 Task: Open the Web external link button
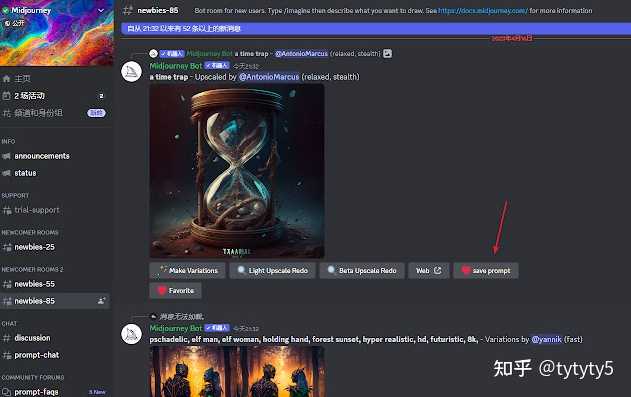click(x=429, y=271)
